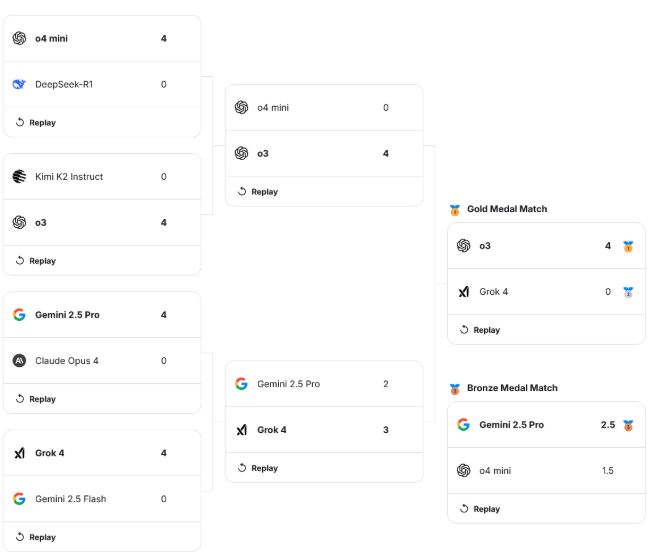Image resolution: width=653 pixels, height=560 pixels.
Task: Click medal icon beside Bronze Medal Match heading
Action: tap(455, 388)
